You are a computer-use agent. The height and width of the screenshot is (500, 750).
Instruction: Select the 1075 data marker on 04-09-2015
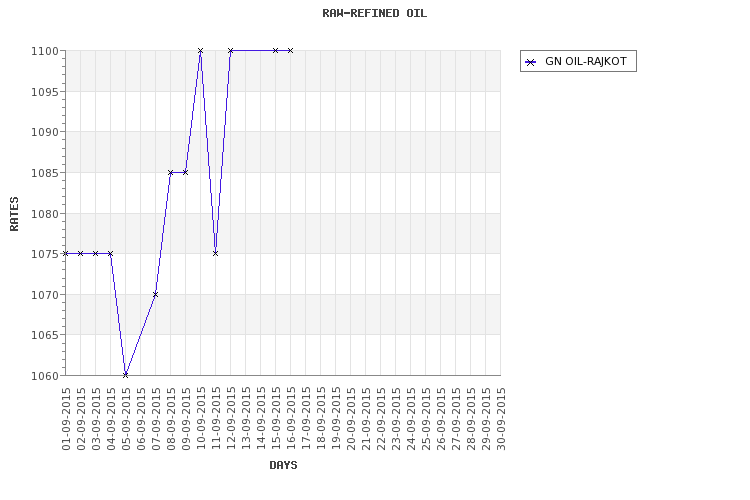[110, 253]
